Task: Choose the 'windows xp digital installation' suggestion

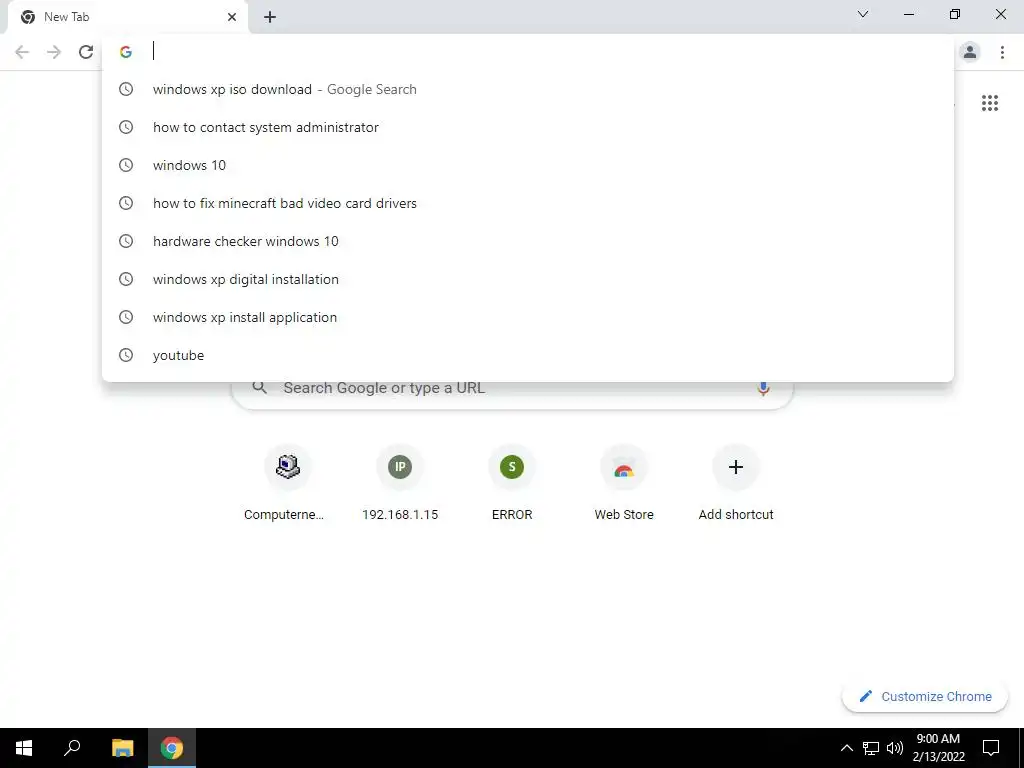Action: [528, 279]
